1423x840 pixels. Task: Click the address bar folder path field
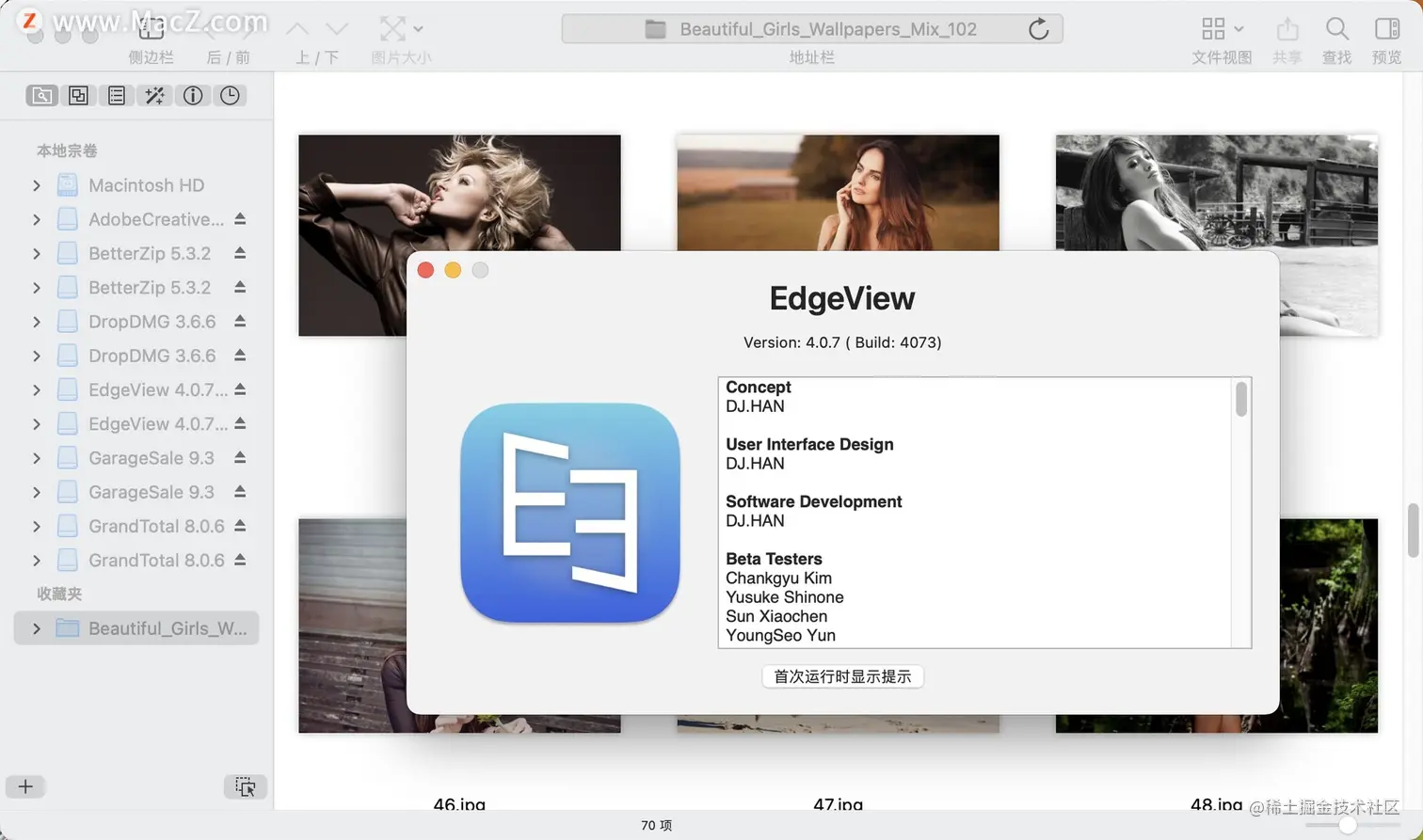click(x=811, y=29)
